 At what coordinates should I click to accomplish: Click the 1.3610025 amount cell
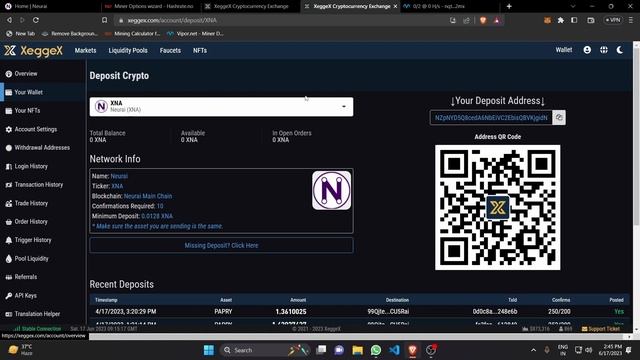tap(291, 311)
